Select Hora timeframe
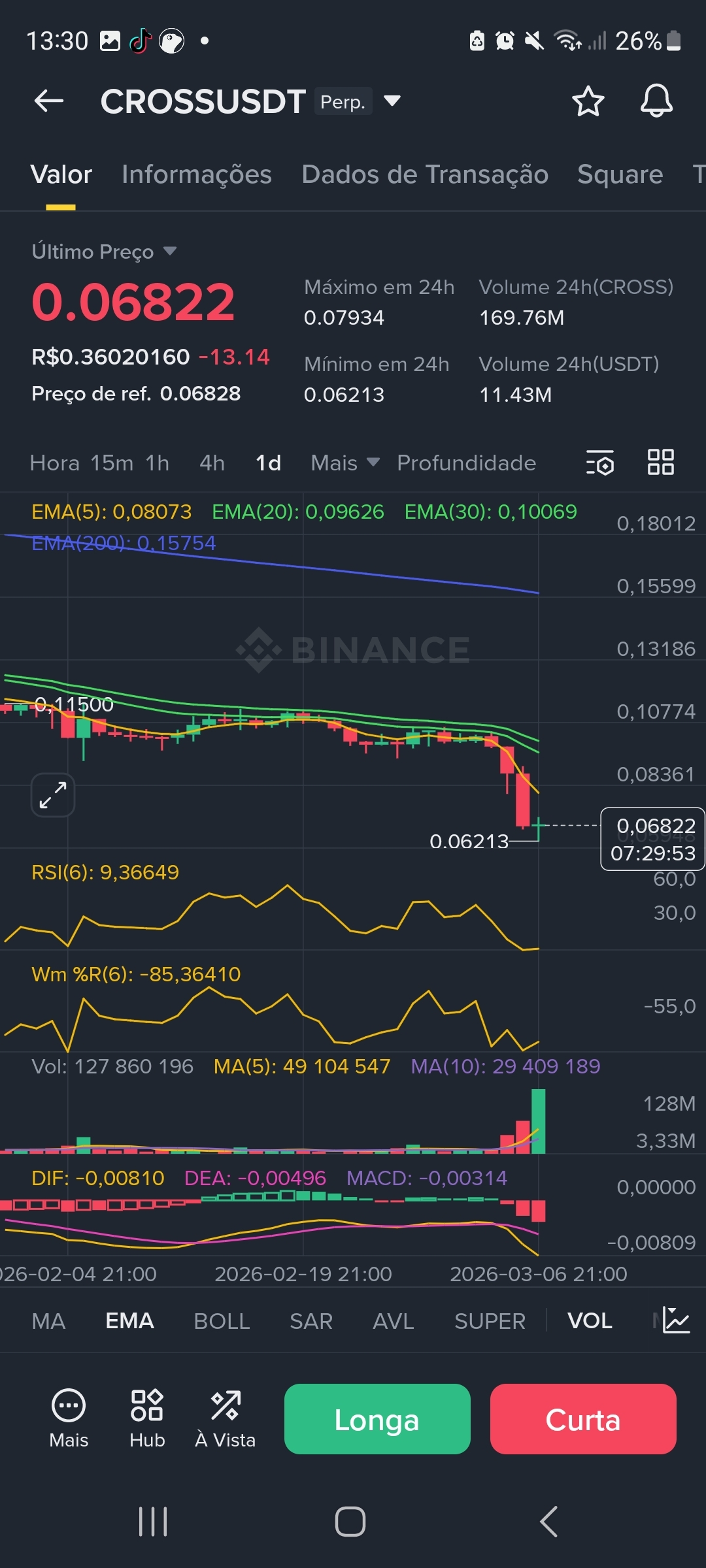The height and width of the screenshot is (1568, 706). tap(55, 463)
